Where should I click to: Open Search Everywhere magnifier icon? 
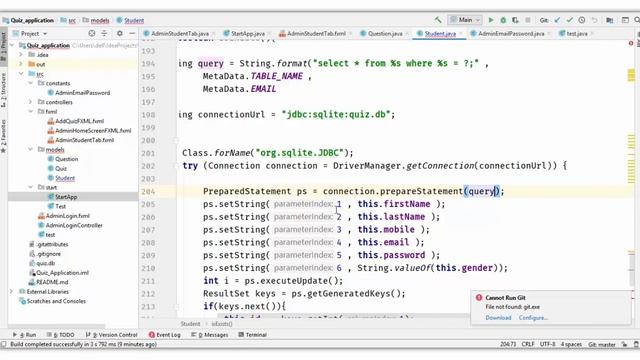click(637, 20)
